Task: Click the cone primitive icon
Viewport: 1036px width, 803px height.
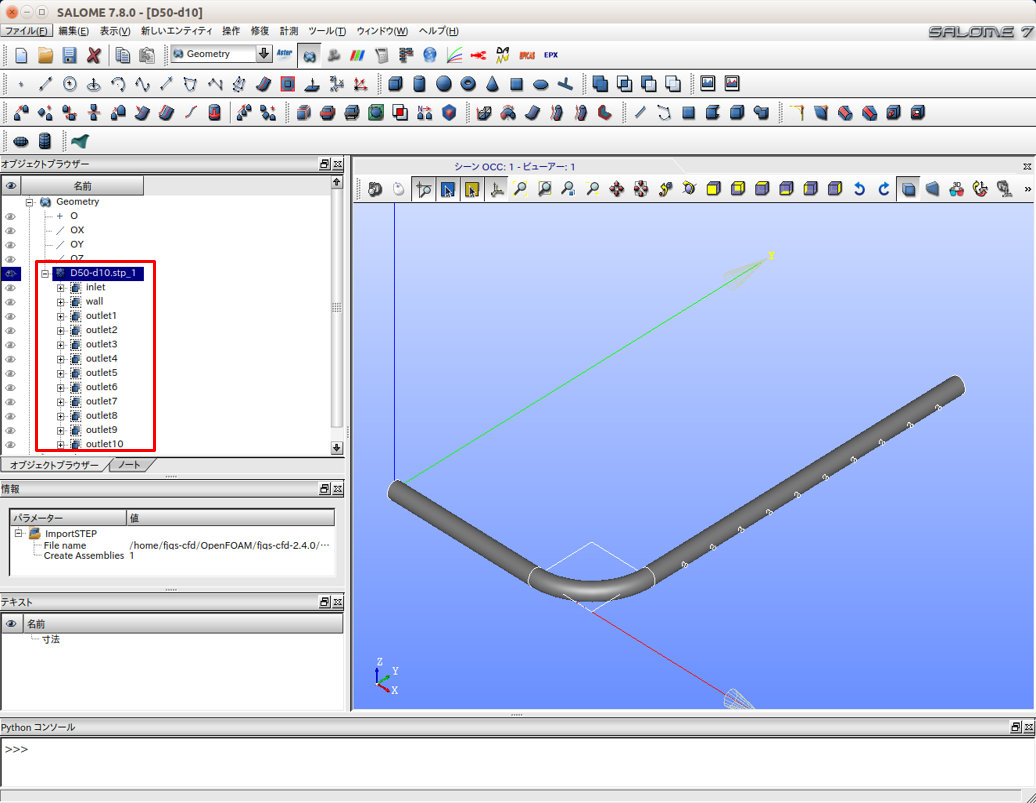Action: pyautogui.click(x=493, y=84)
